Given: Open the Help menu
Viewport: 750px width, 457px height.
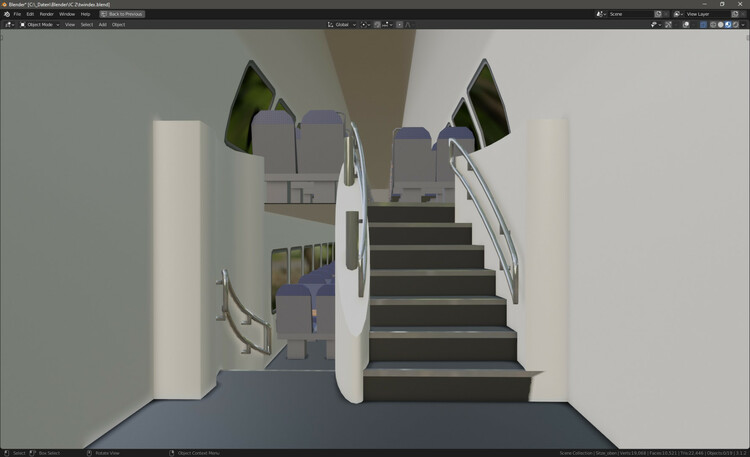Looking at the screenshot, I should (x=85, y=14).
